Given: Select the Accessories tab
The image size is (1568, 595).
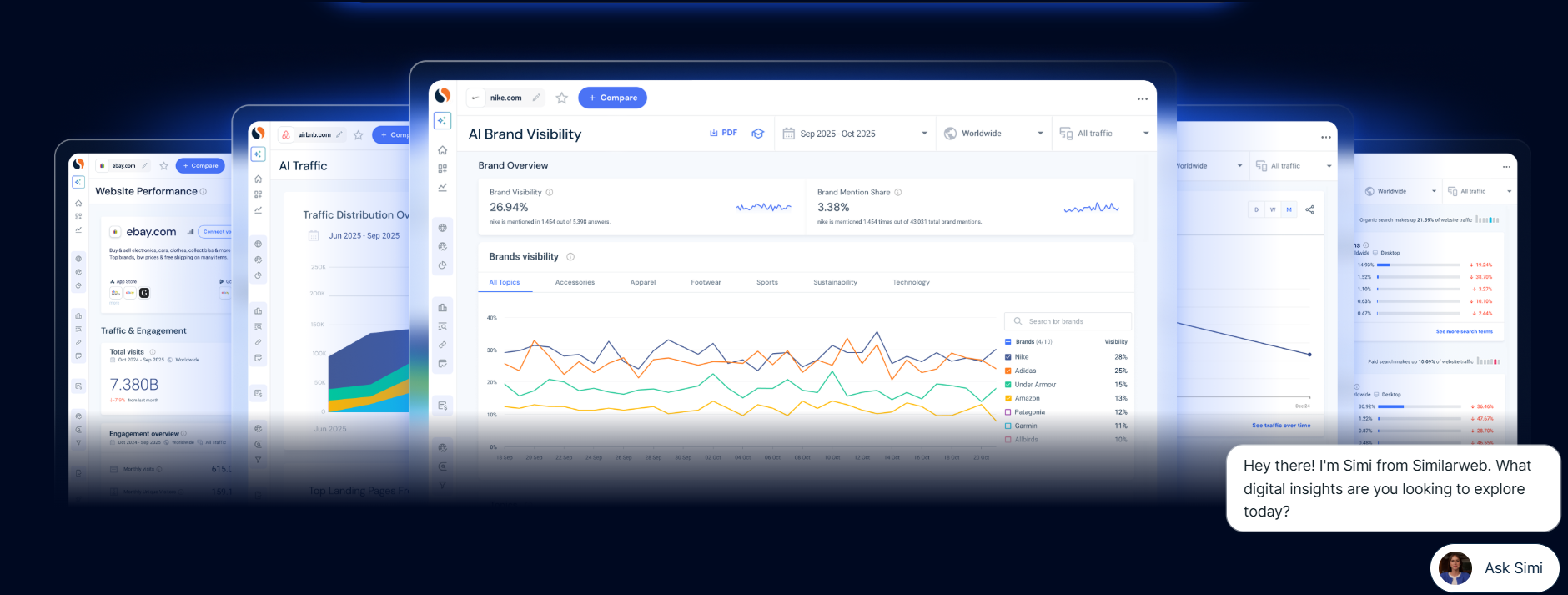Looking at the screenshot, I should click(575, 283).
